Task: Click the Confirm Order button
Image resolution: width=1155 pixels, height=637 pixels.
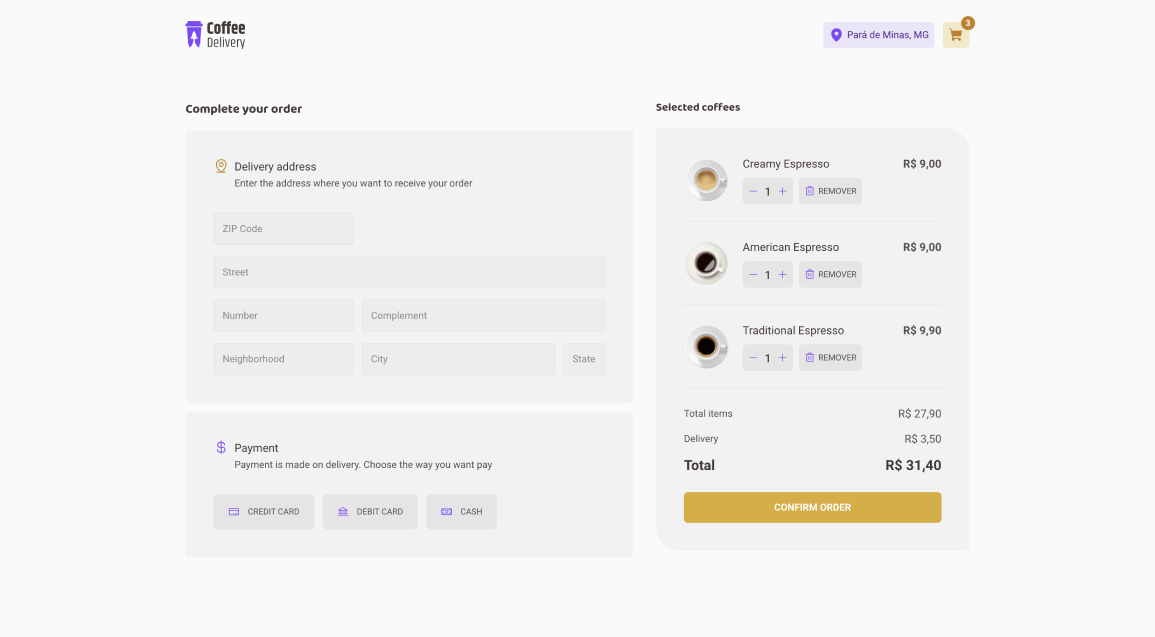Action: coord(812,507)
